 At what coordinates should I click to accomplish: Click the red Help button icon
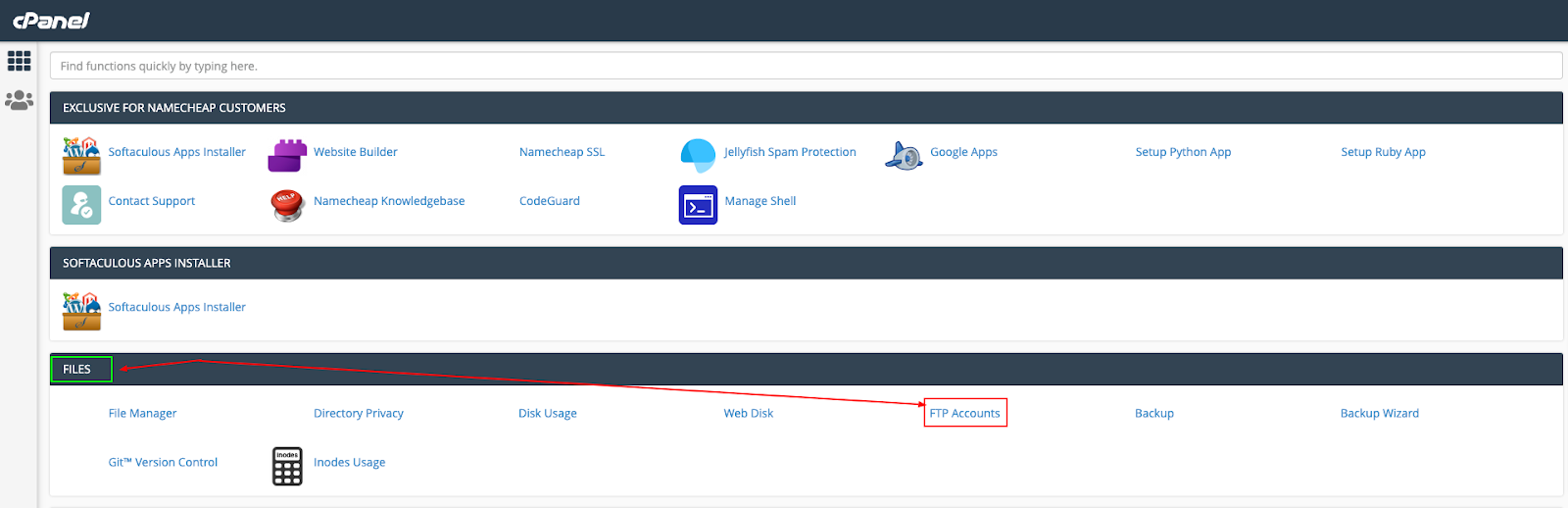click(287, 205)
